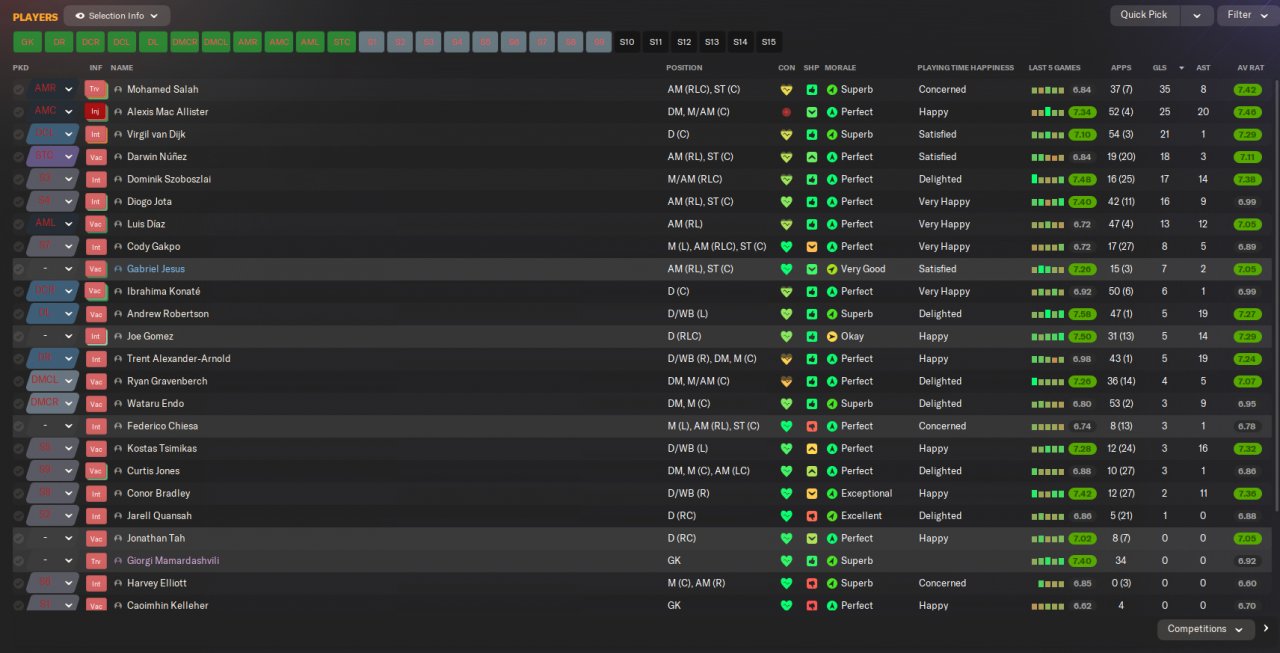
Task: Click Alexis Mac Allister's red condition icon
Action: coord(786,112)
